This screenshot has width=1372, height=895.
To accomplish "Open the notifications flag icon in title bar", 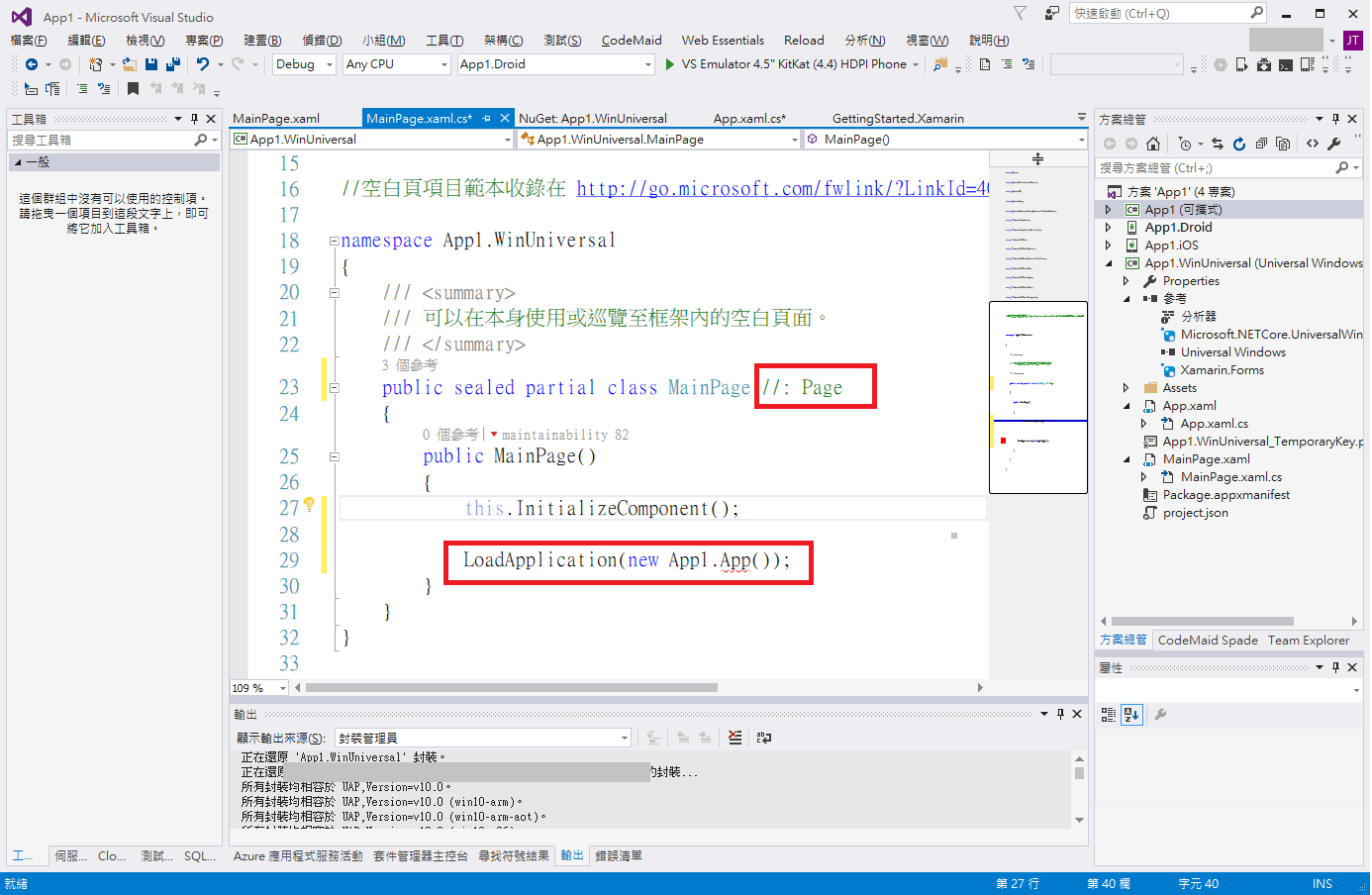I will pyautogui.click(x=1020, y=13).
